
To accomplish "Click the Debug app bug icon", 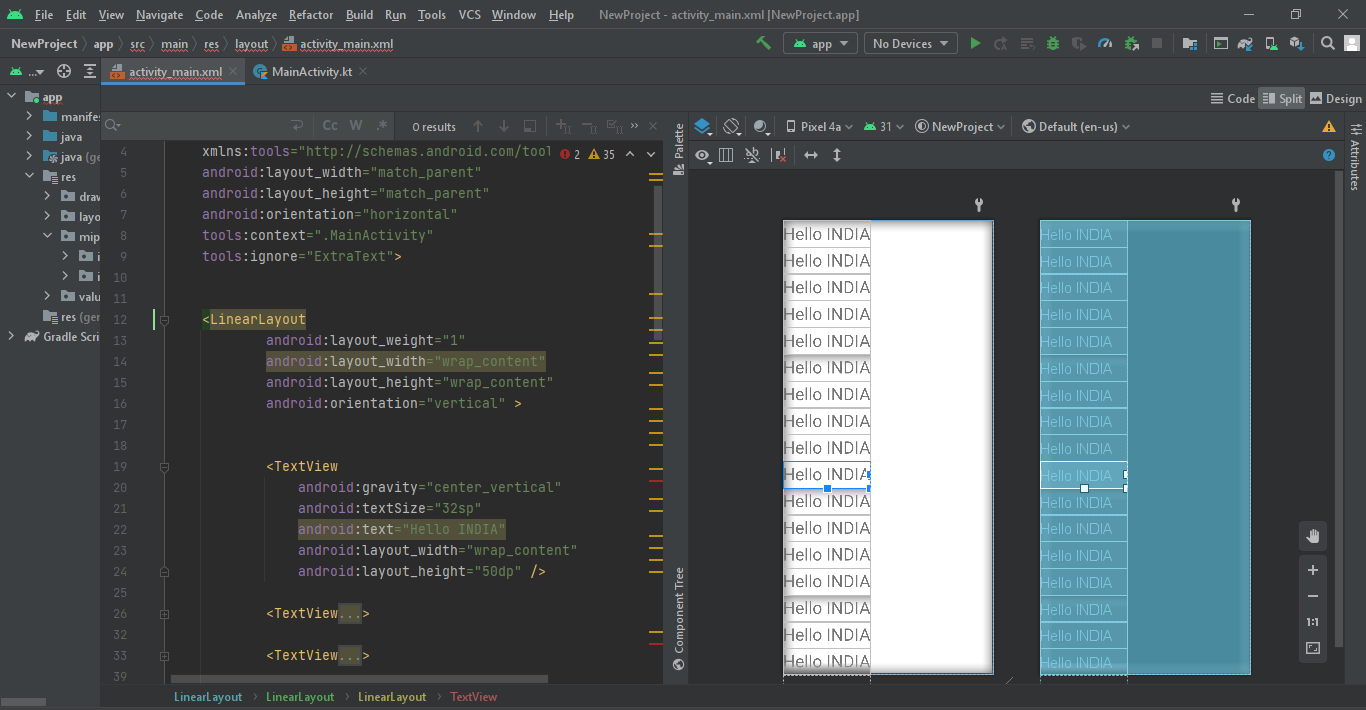I will (1052, 43).
